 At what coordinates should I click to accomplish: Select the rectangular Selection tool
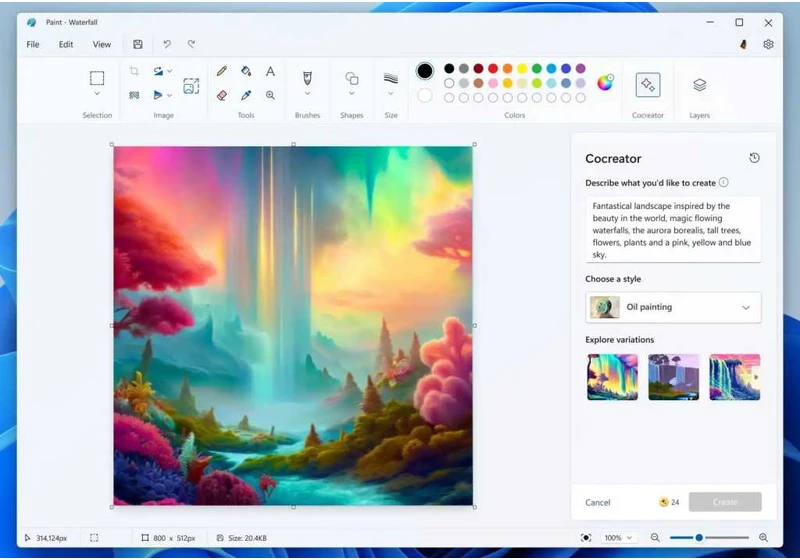pos(97,78)
